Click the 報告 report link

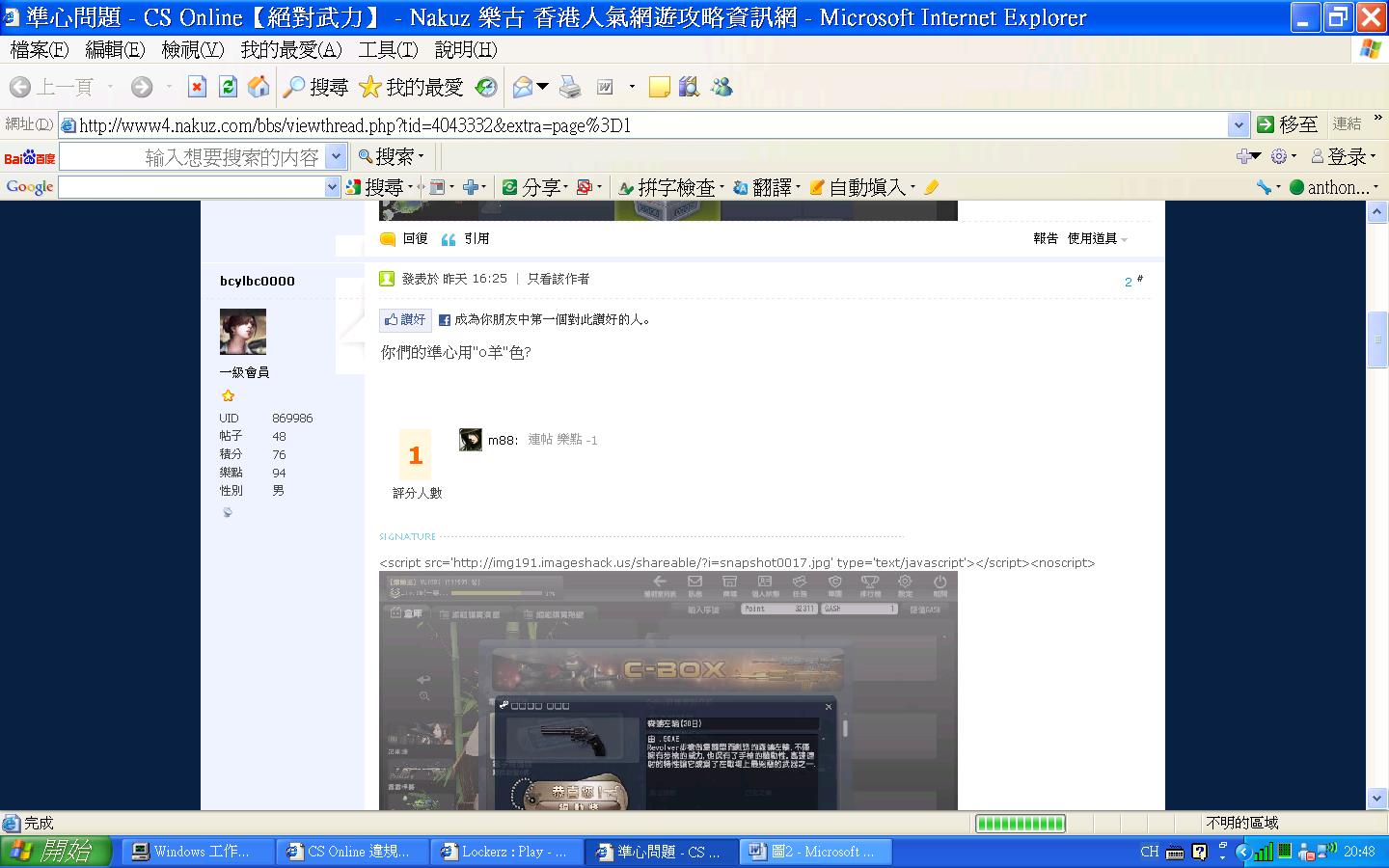tap(1046, 238)
